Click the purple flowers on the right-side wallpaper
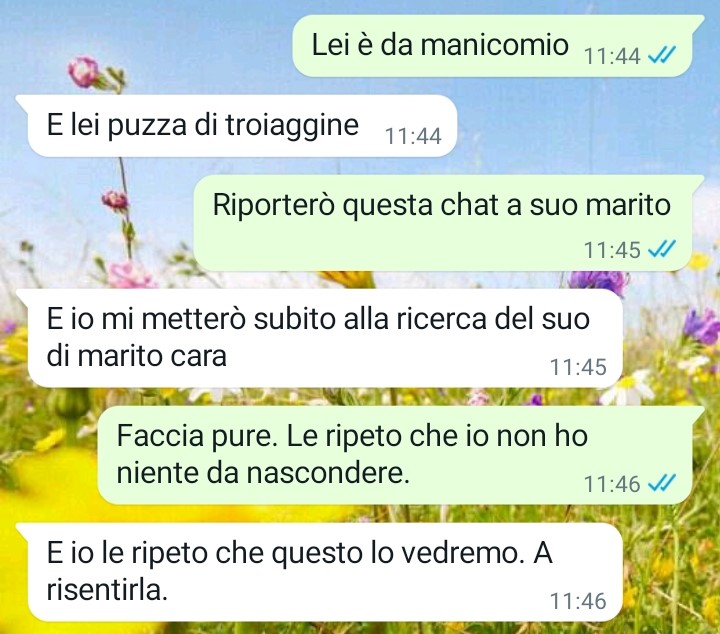 point(701,325)
